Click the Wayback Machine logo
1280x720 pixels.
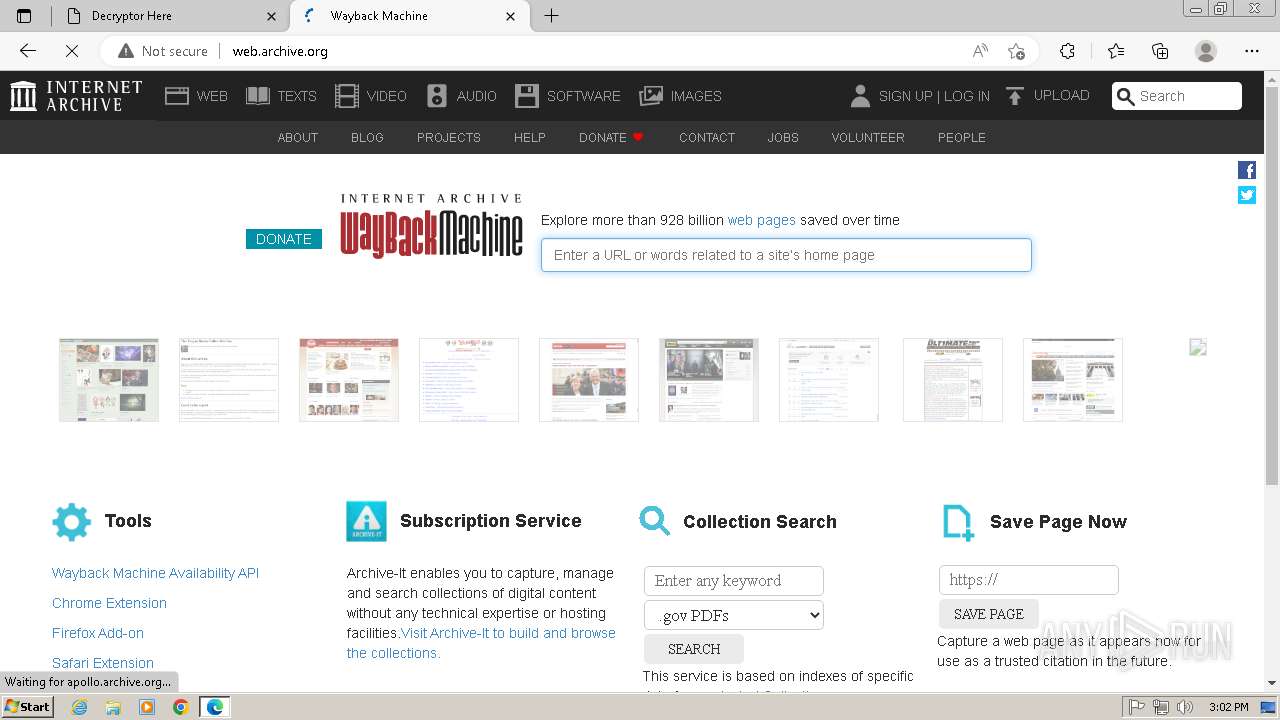[x=431, y=226]
